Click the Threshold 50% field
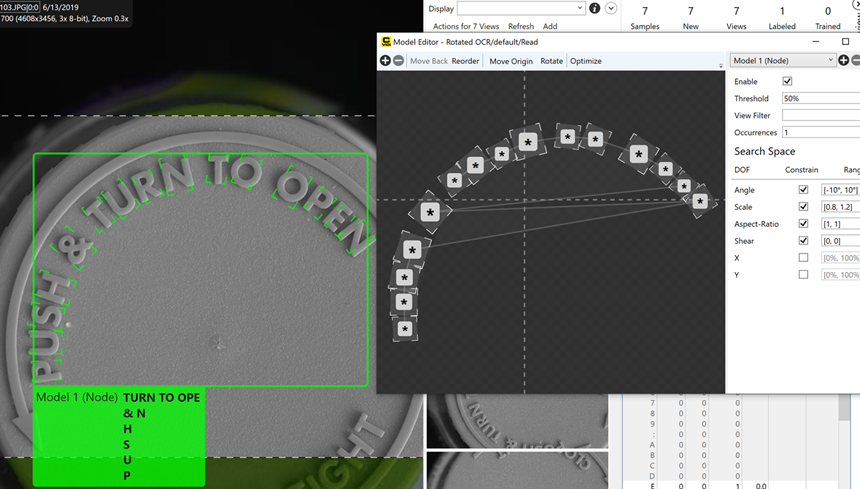Viewport: 860px width, 489px height. coord(820,99)
